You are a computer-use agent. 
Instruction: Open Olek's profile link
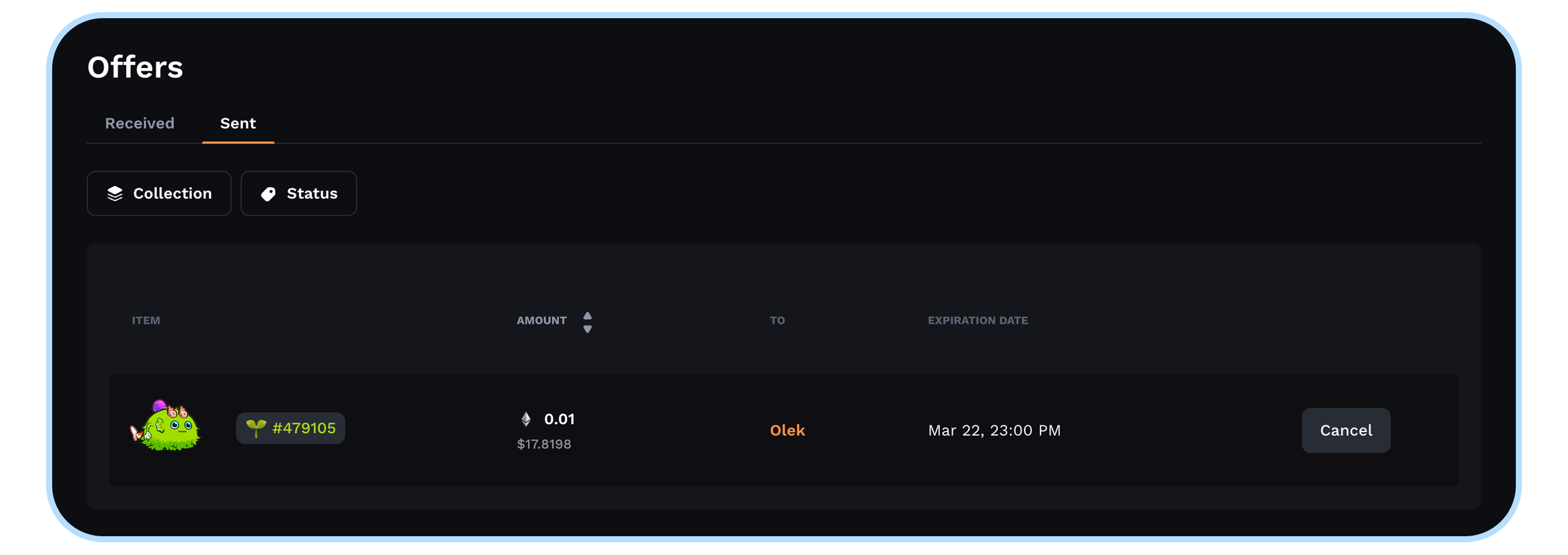click(787, 431)
